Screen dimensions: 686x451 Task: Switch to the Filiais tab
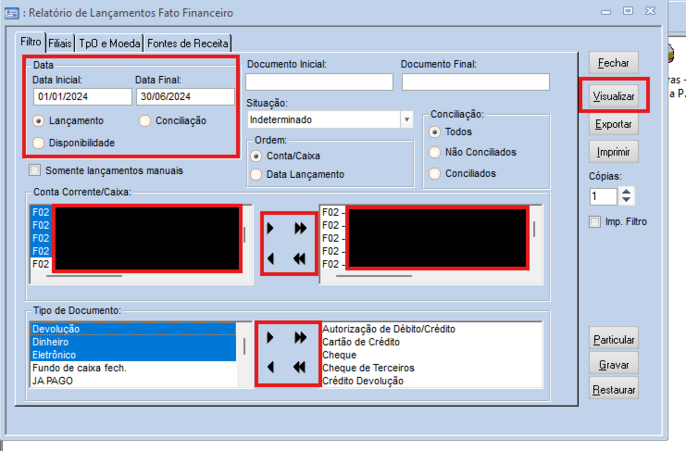(60, 43)
